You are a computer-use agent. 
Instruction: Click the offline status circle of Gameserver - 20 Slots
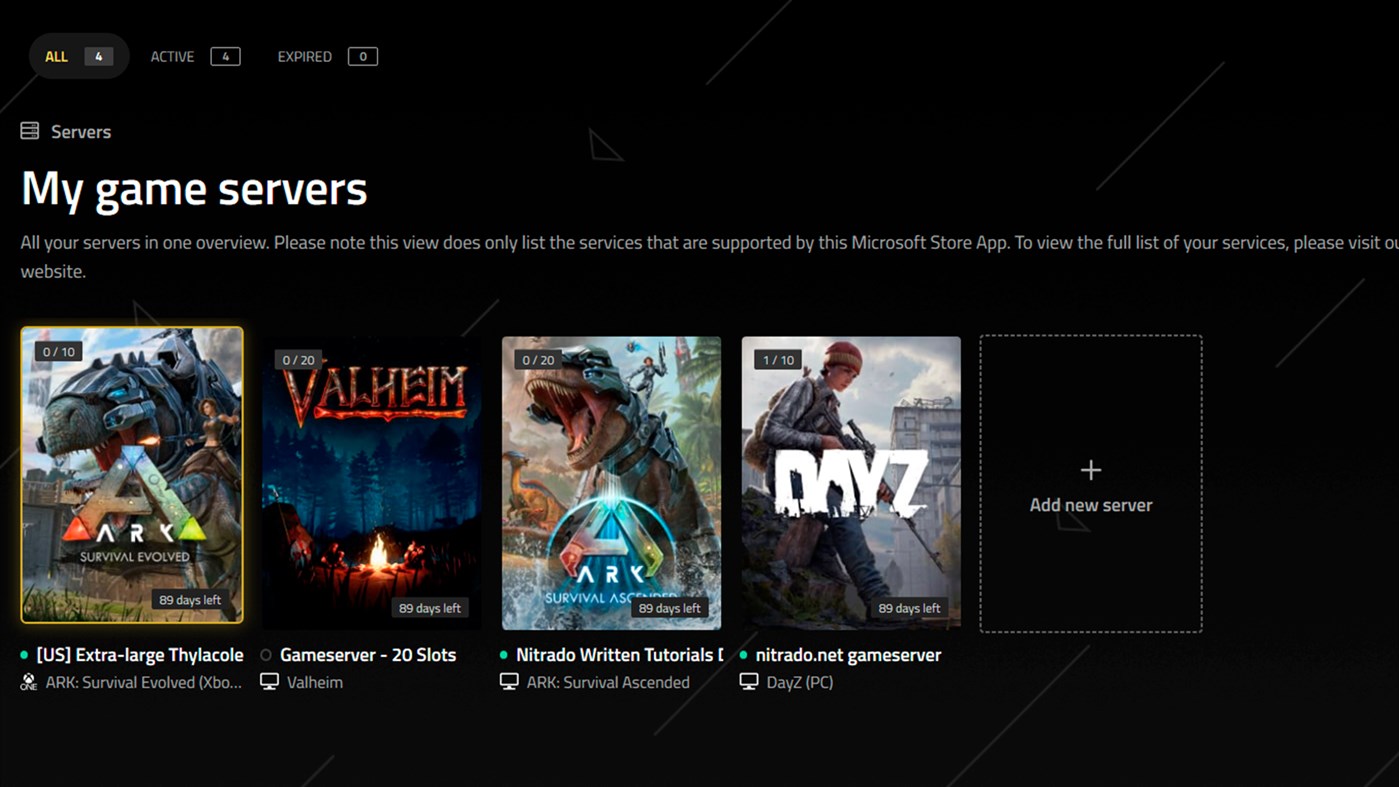point(266,655)
